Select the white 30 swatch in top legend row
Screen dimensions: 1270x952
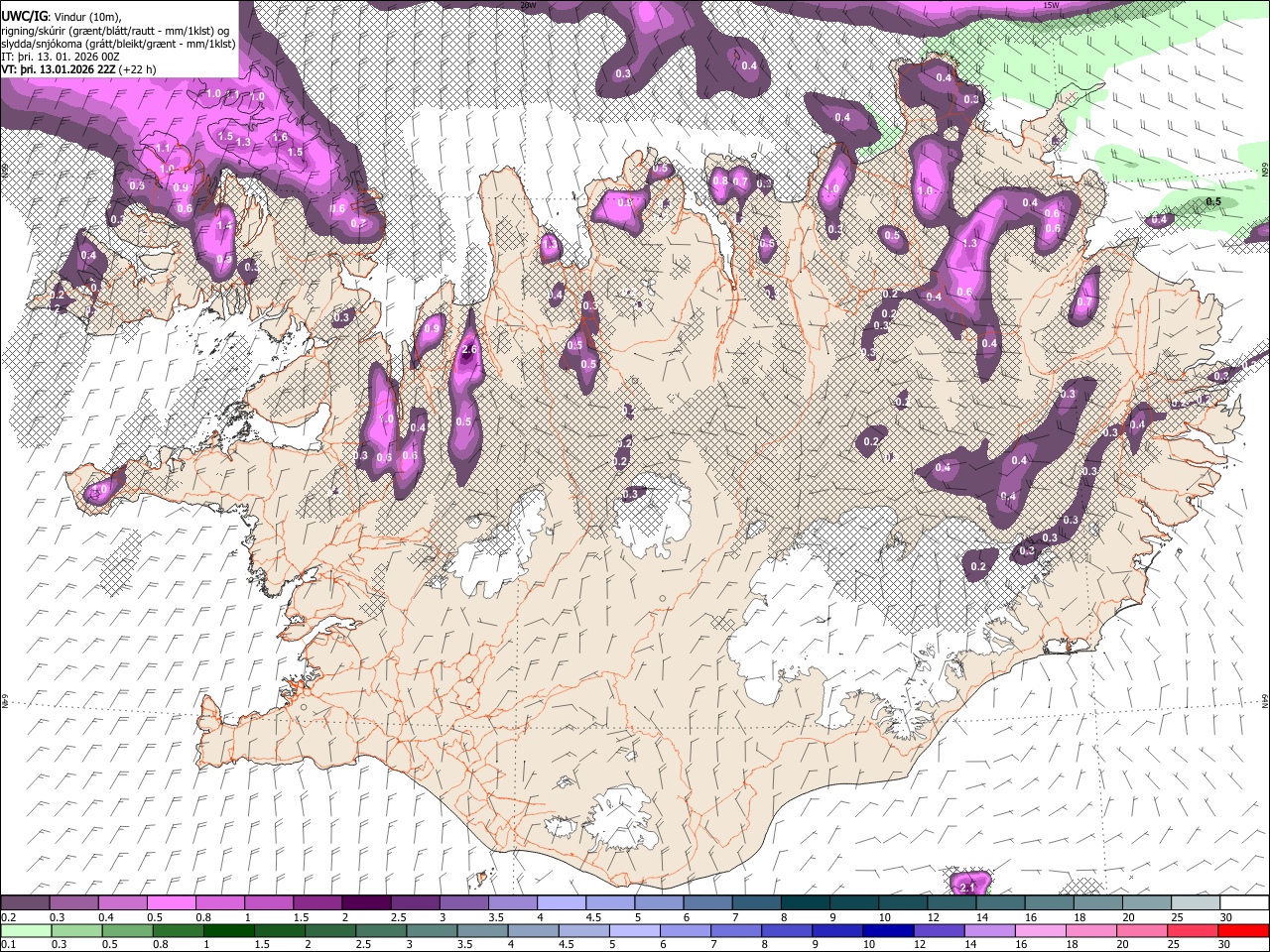click(x=1243, y=903)
